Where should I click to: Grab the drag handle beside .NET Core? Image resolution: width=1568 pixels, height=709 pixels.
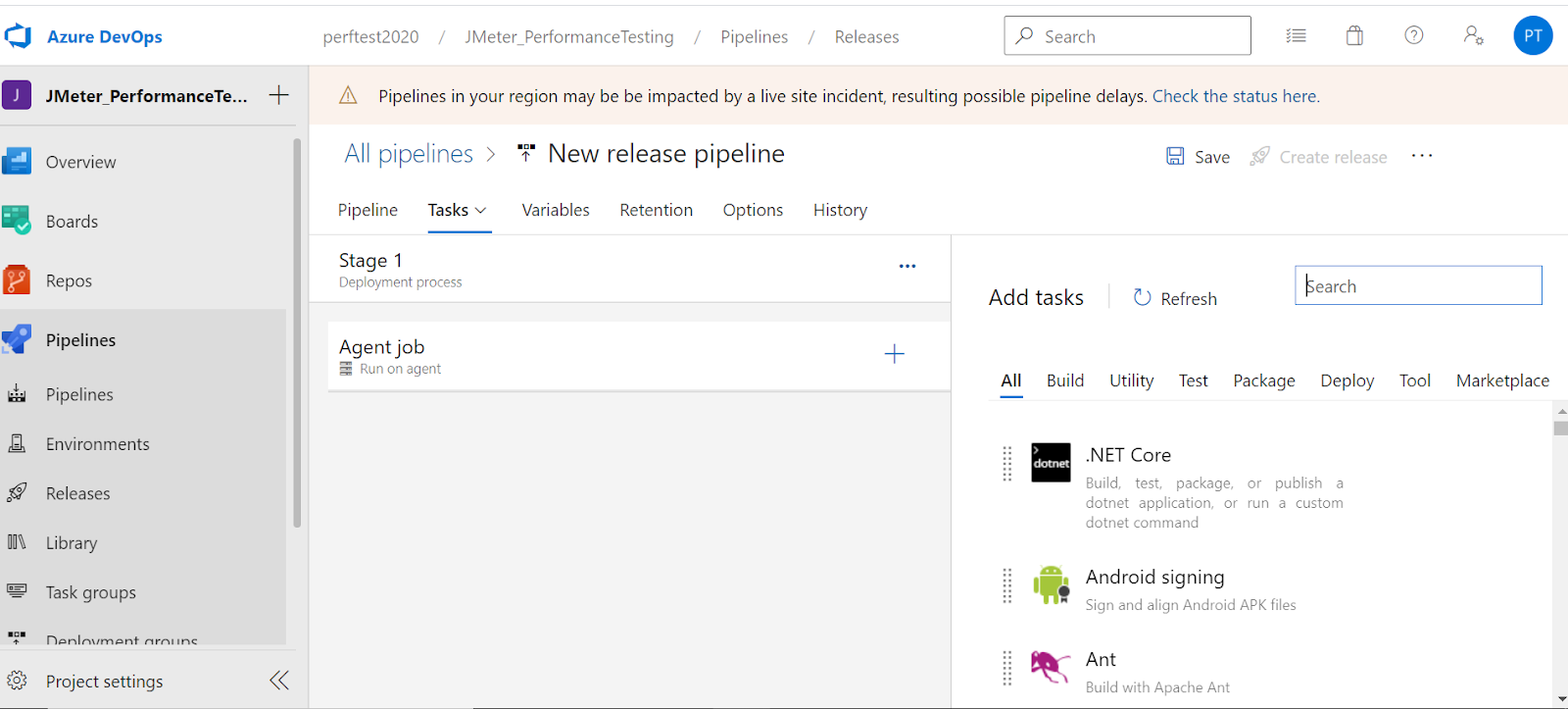point(1006,463)
